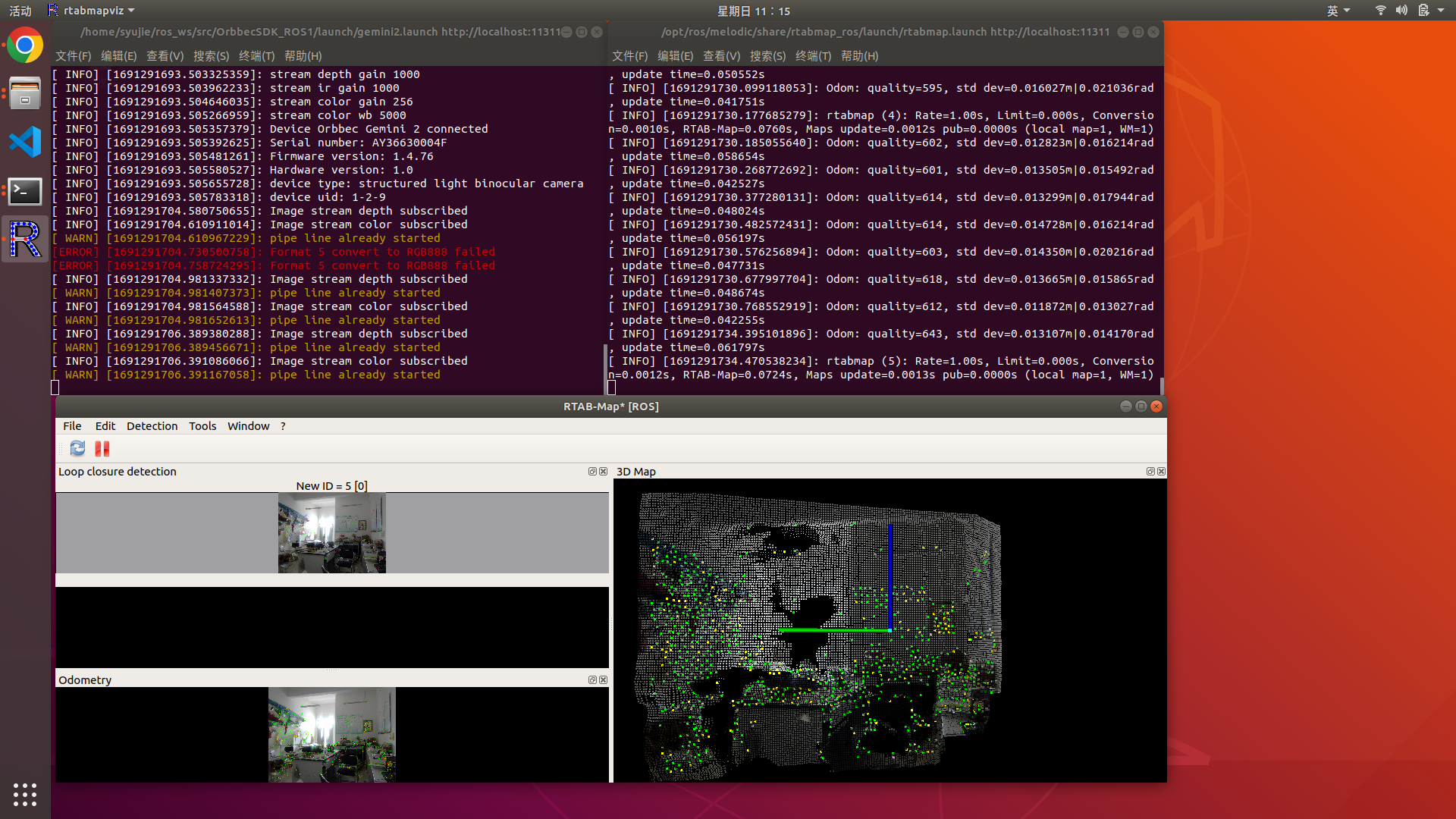Open 搜索(S) menu in rtabmap.launch terminal
1456x819 pixels.
click(767, 56)
